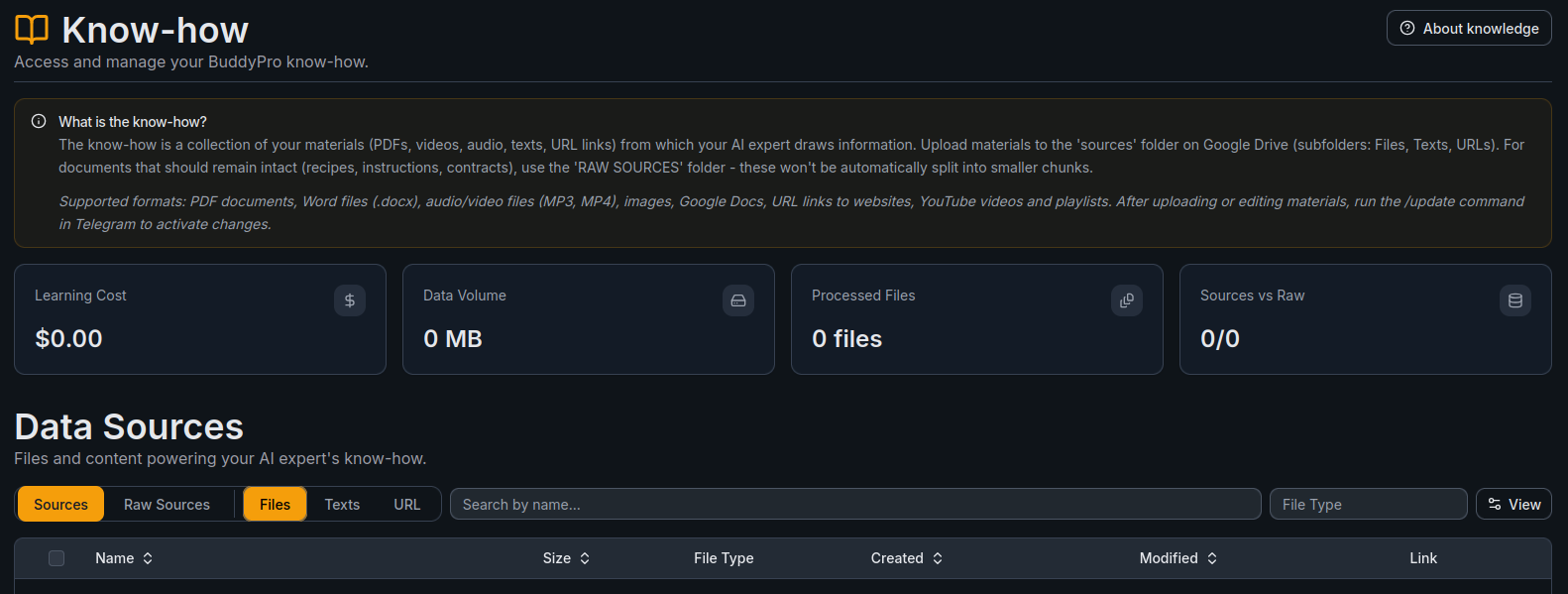The image size is (1568, 594).
Task: Check the select-all checkbox in table header
Action: point(56,558)
